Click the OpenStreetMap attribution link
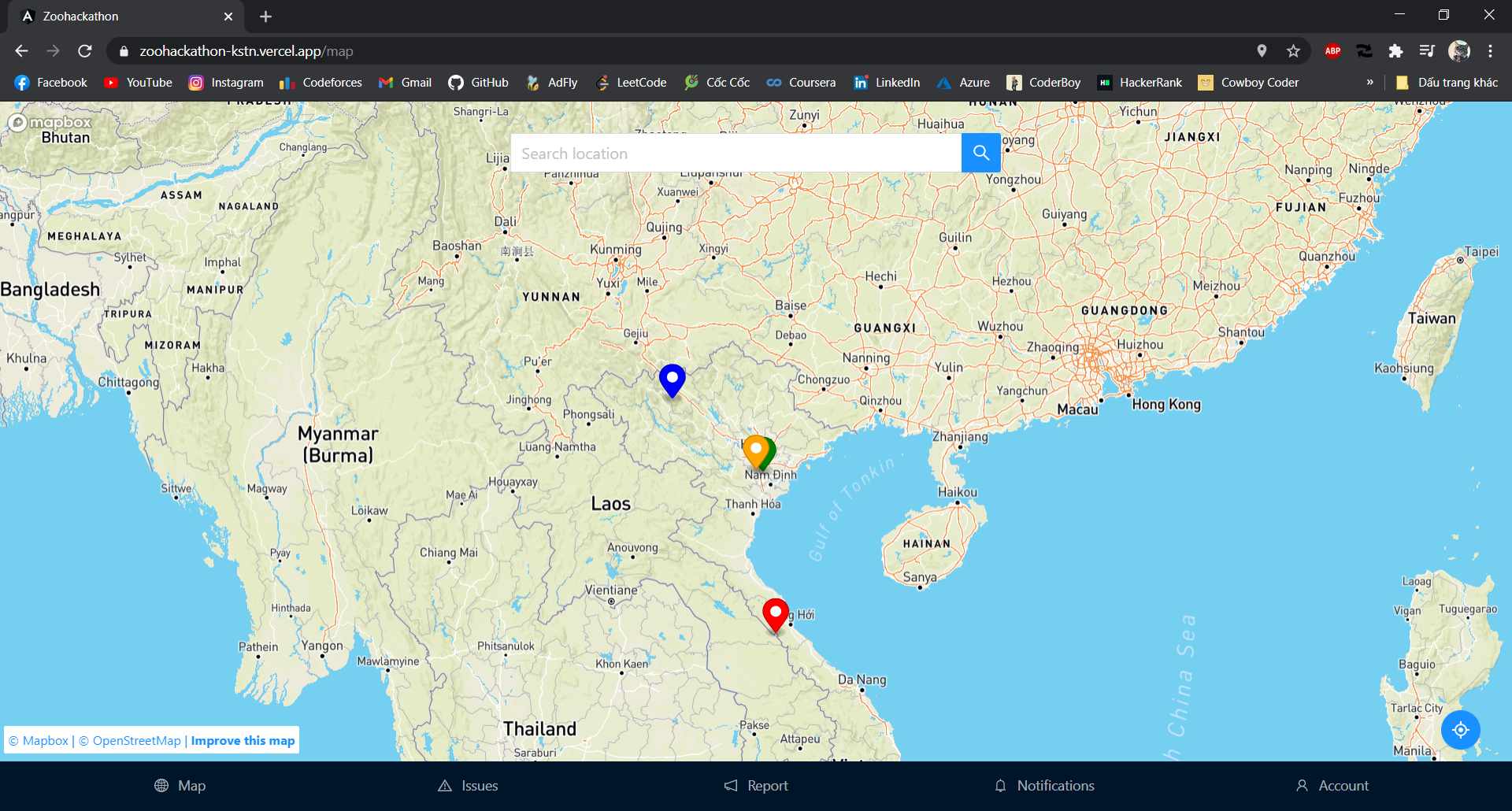Screen dimensions: 1512x811 130,741
